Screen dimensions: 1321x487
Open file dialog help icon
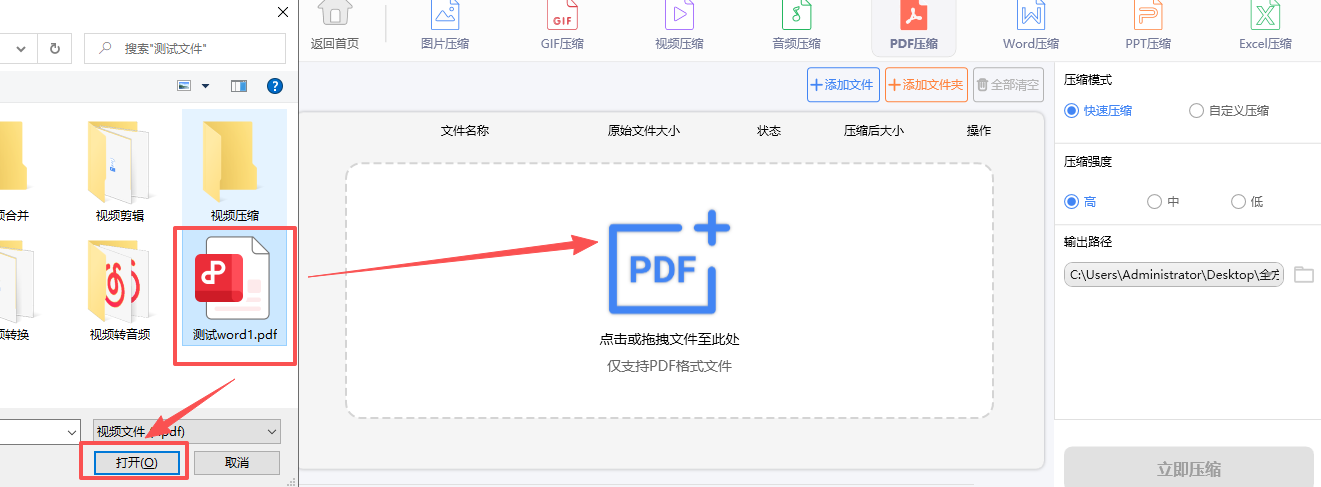[275, 86]
